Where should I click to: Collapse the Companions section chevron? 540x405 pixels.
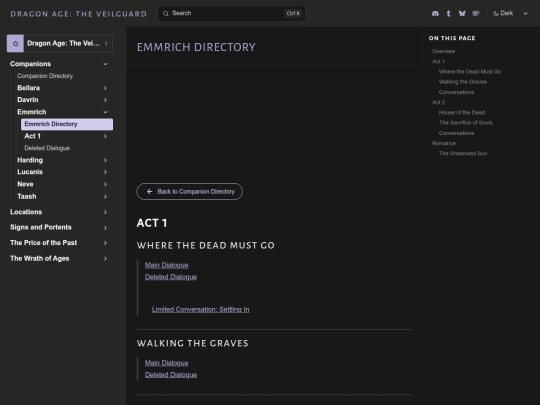coord(105,64)
